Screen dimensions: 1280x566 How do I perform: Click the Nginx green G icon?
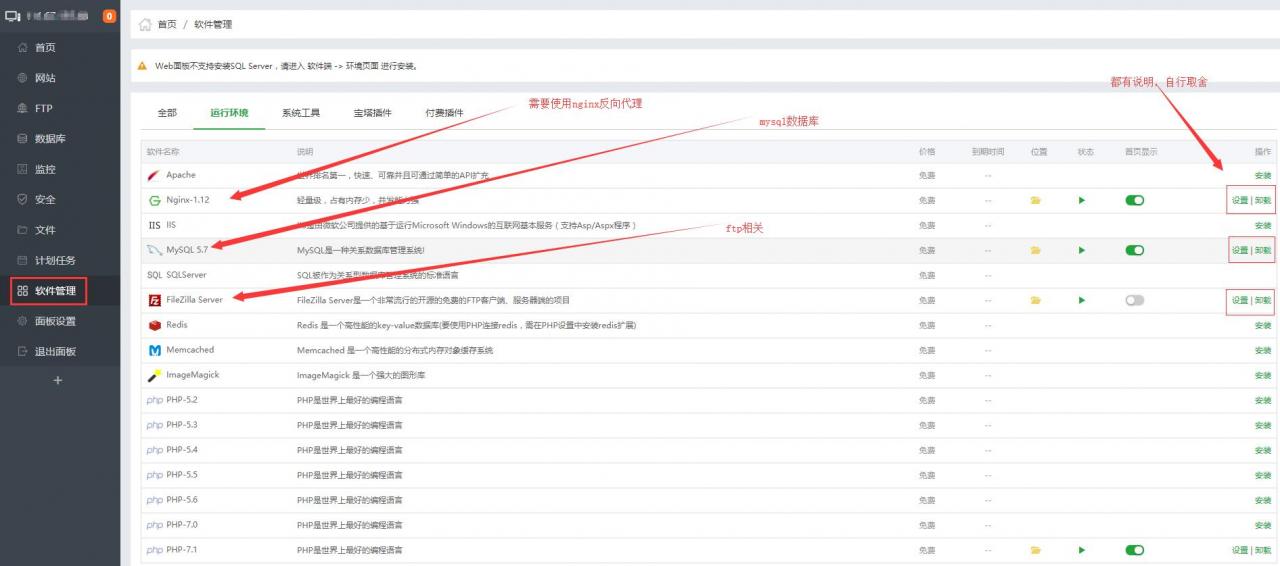click(154, 200)
